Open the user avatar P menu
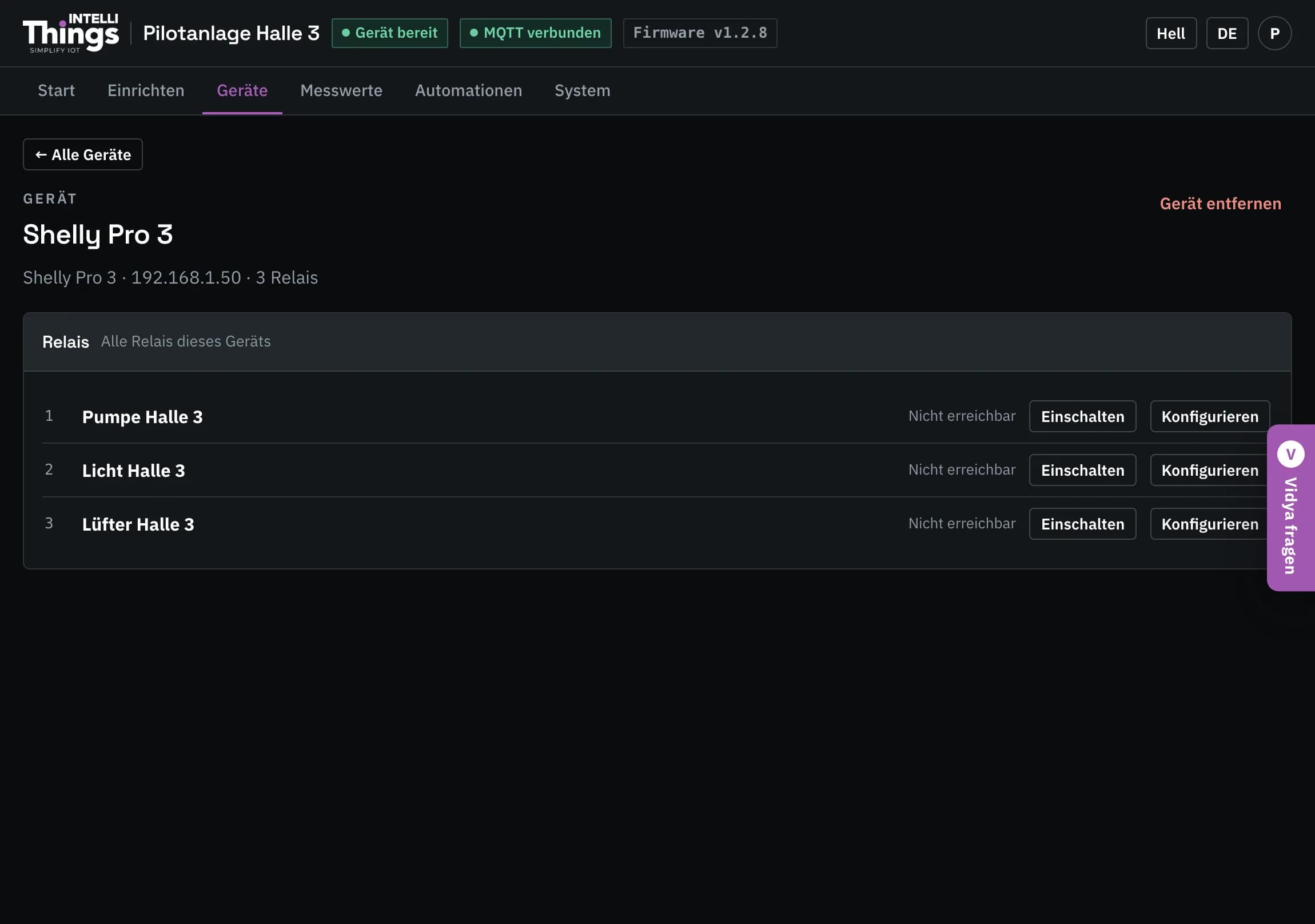 (x=1274, y=33)
